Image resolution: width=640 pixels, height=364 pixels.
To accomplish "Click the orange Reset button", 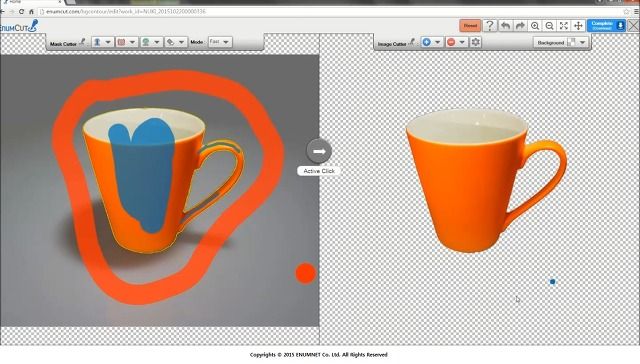I will (470, 26).
